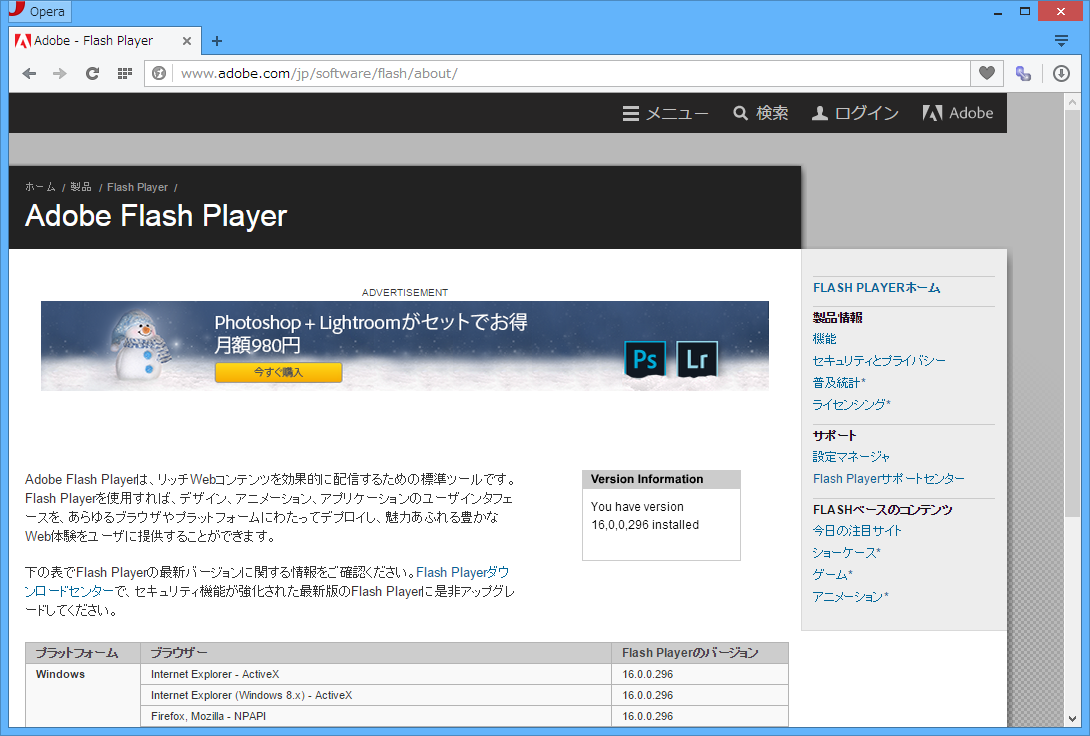Close the Adobe - Flash Player tab
This screenshot has height=736, width=1090.
(187, 41)
